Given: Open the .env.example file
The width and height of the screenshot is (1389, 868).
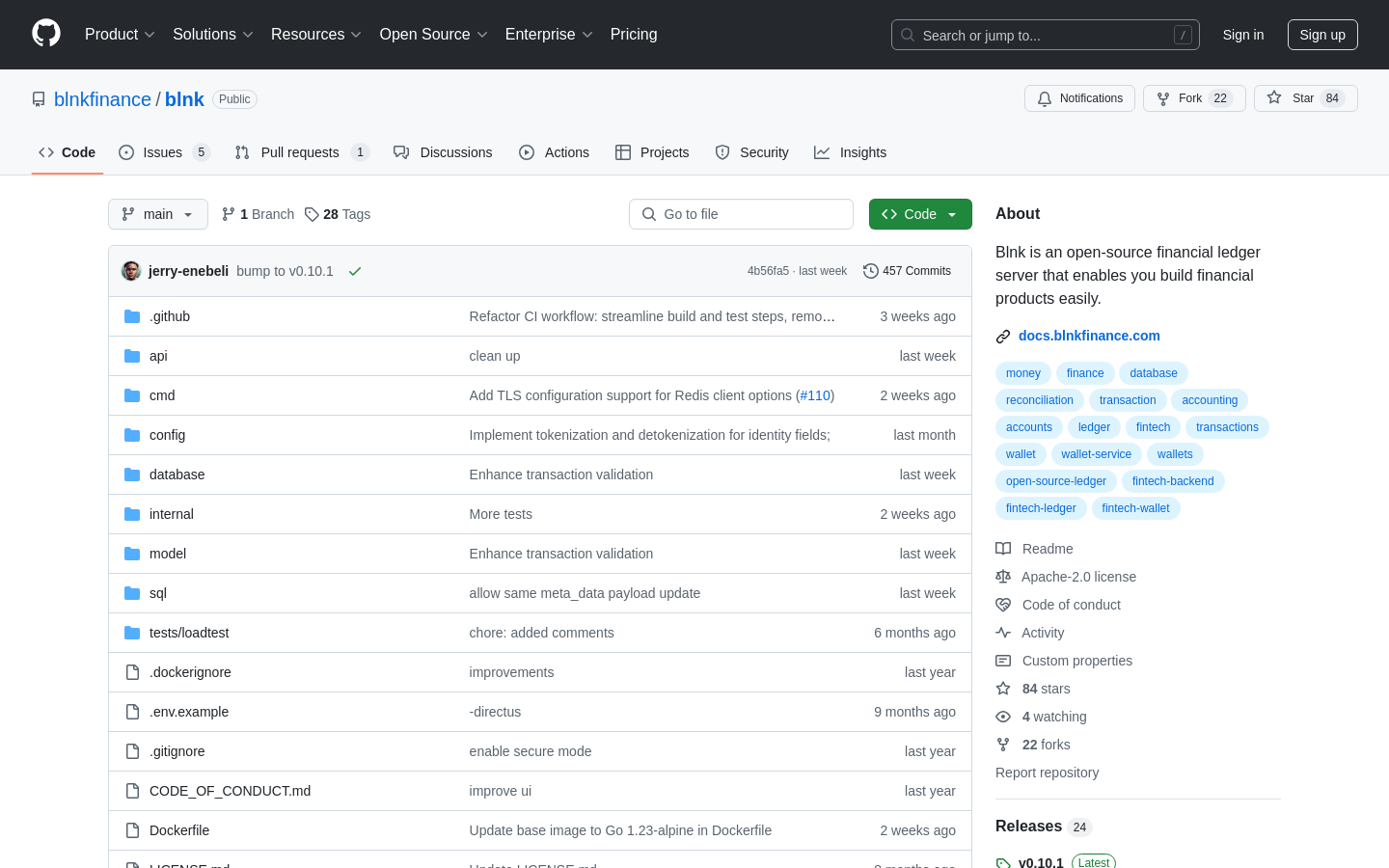Looking at the screenshot, I should [189, 712].
